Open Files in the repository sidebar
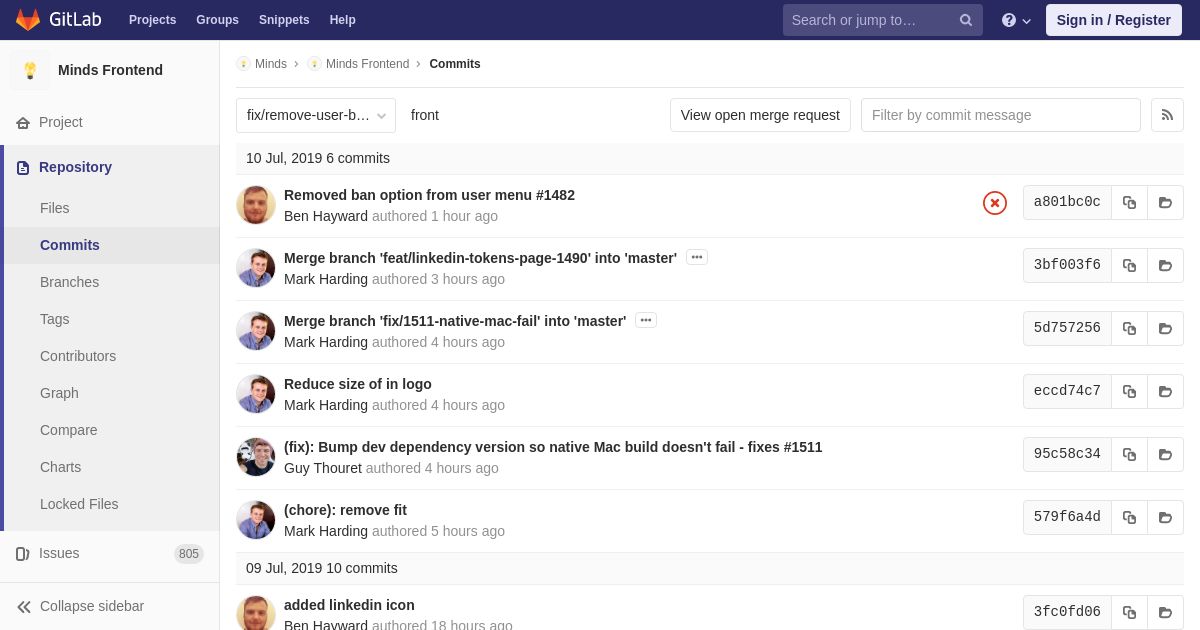Viewport: 1200px width, 630px height. (110, 208)
